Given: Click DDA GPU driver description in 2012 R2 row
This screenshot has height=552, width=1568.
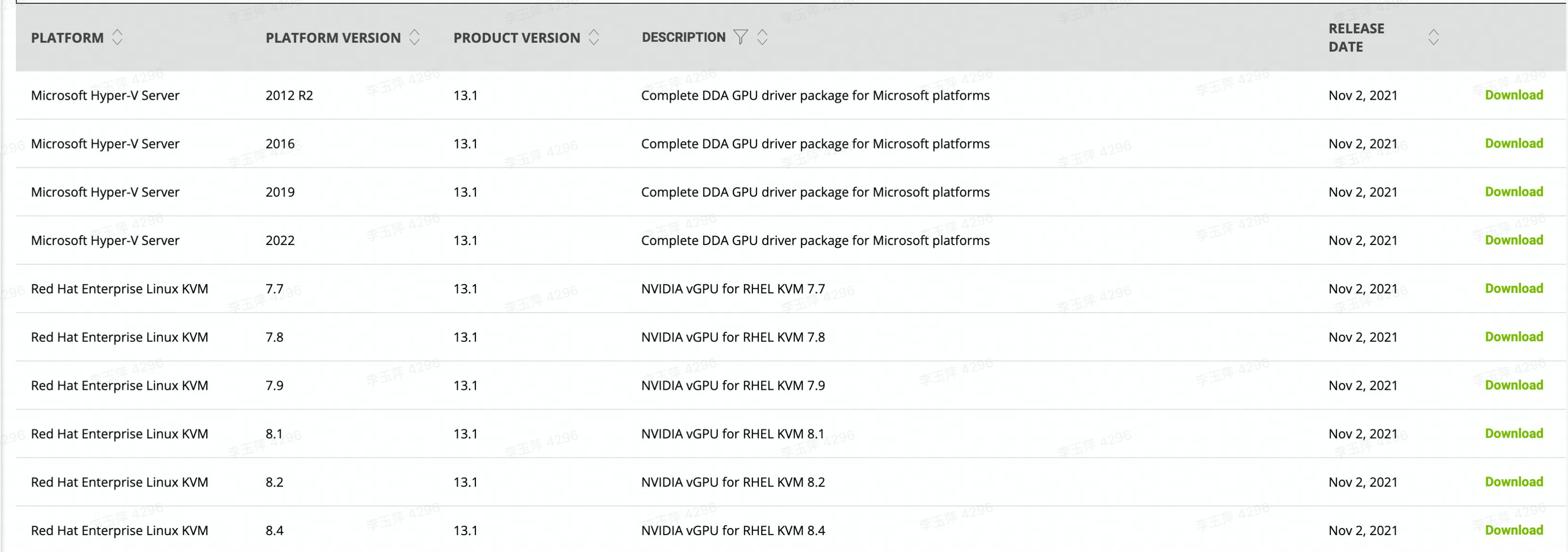Looking at the screenshot, I should point(816,95).
